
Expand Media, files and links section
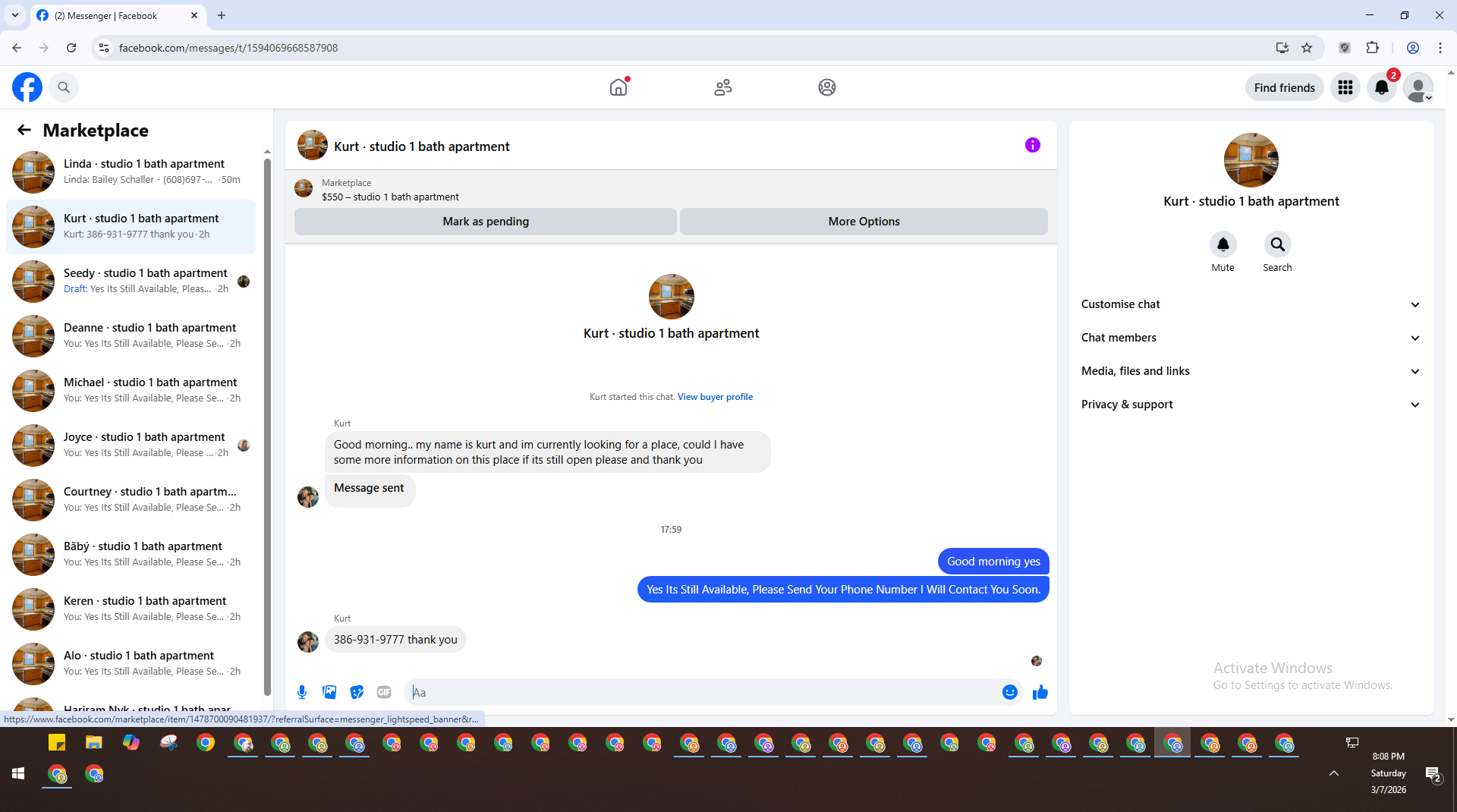click(x=1251, y=371)
